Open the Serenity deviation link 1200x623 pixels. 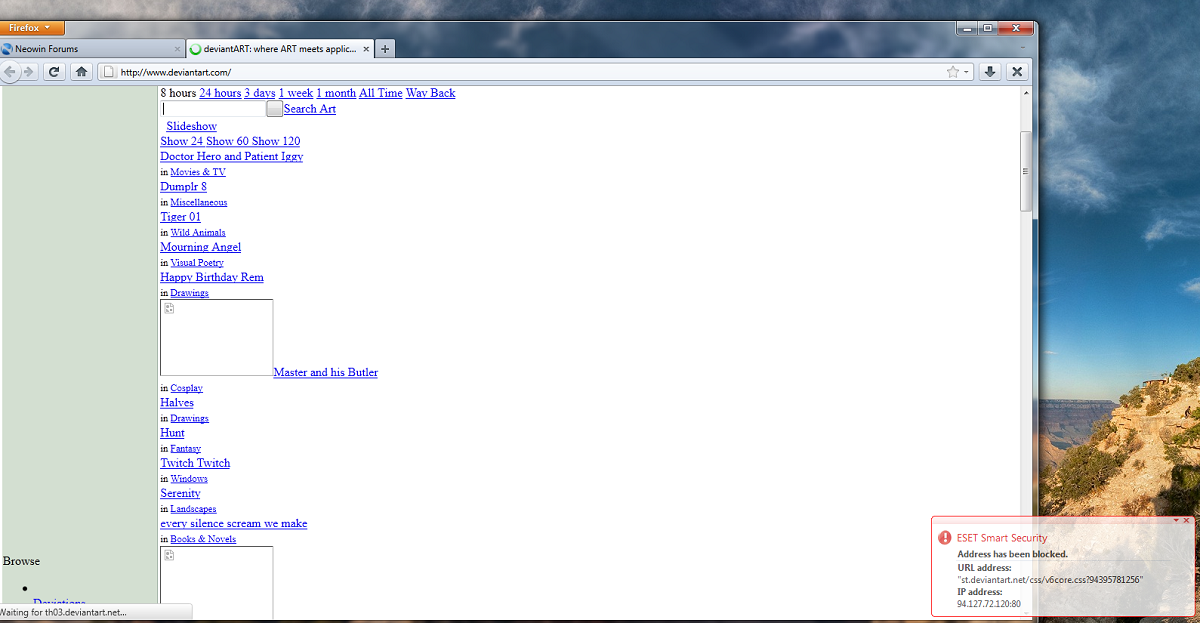(180, 493)
